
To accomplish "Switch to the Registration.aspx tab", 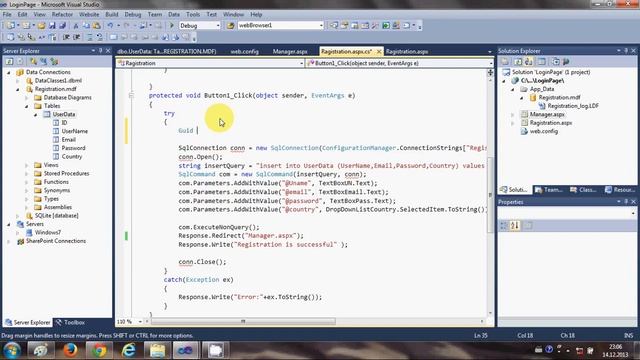I will (x=407, y=51).
